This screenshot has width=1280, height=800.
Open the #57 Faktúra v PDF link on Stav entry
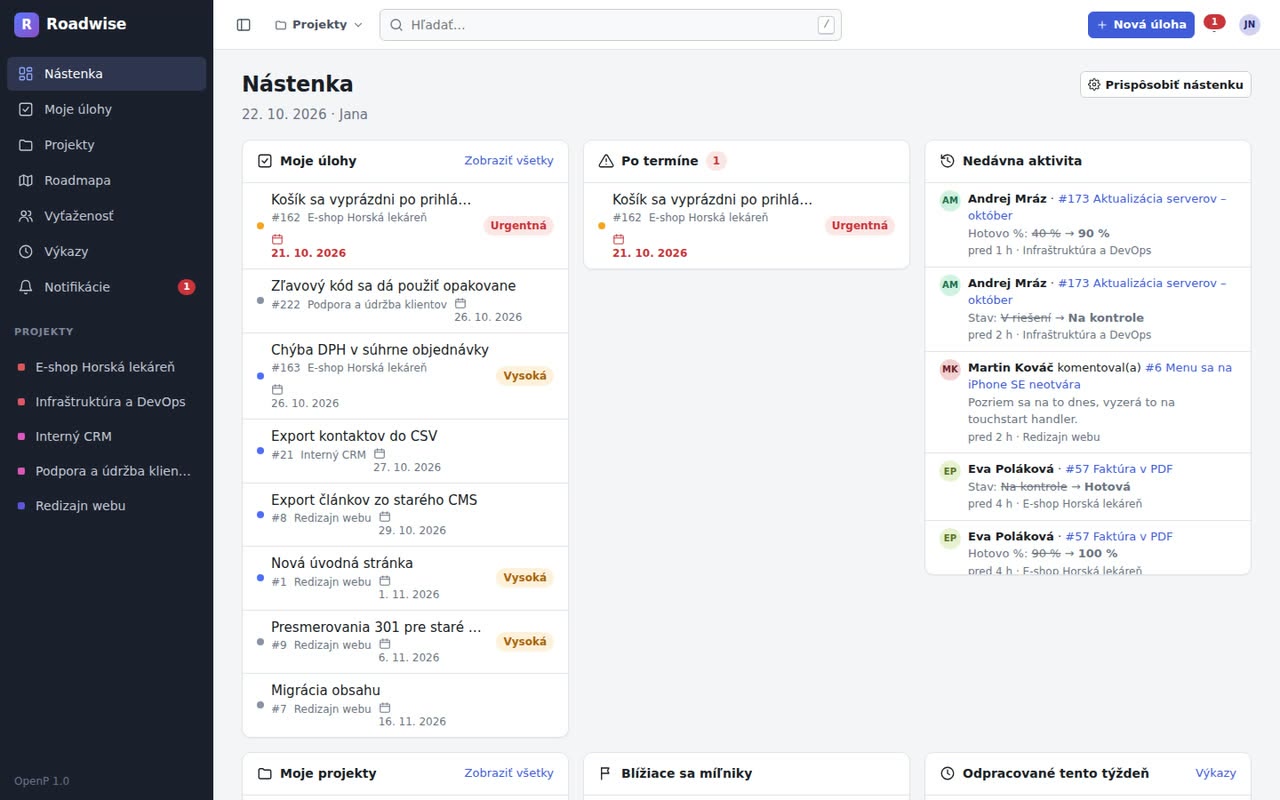(x=1119, y=469)
